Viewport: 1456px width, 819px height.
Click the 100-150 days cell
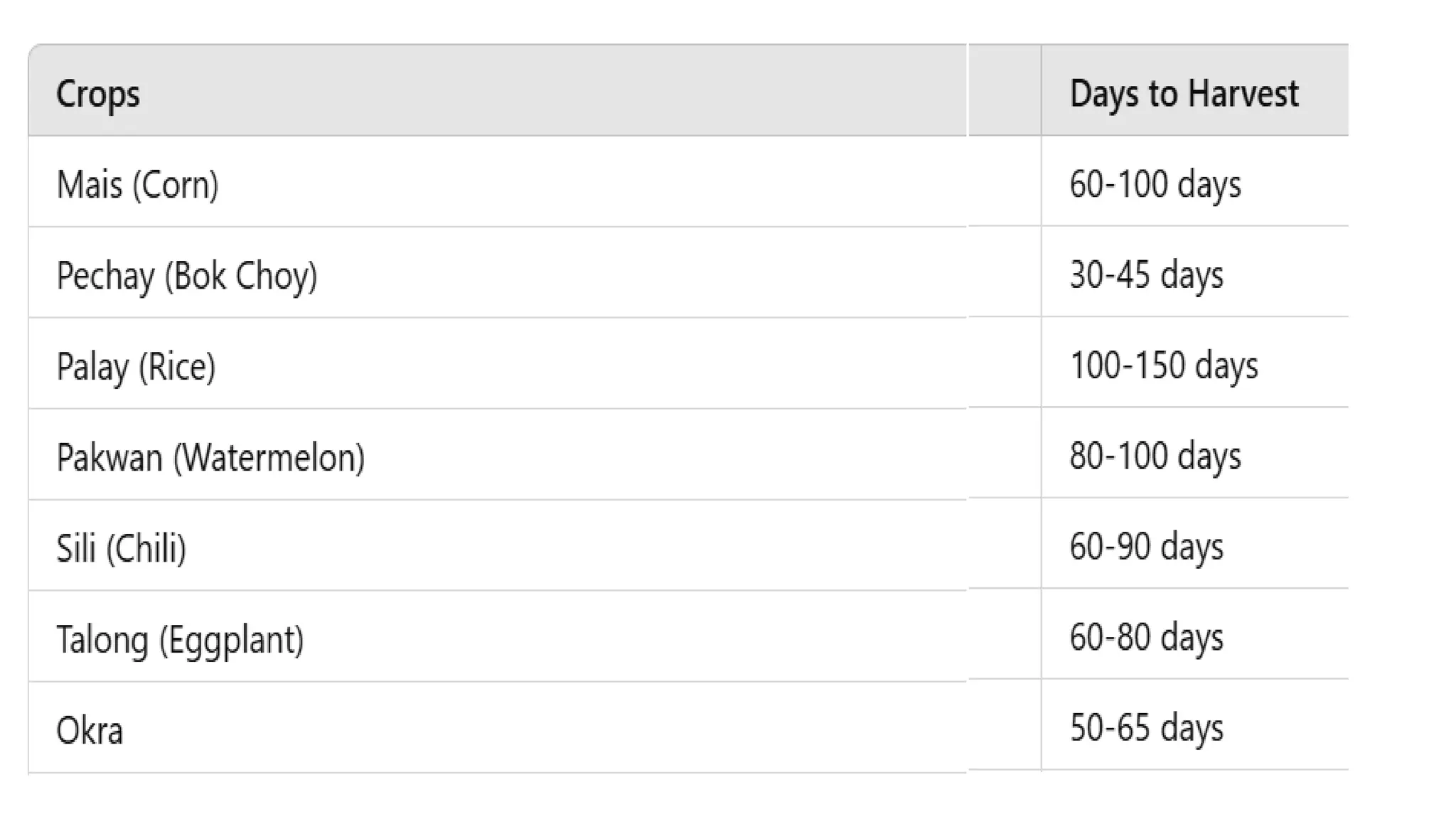coord(1164,365)
